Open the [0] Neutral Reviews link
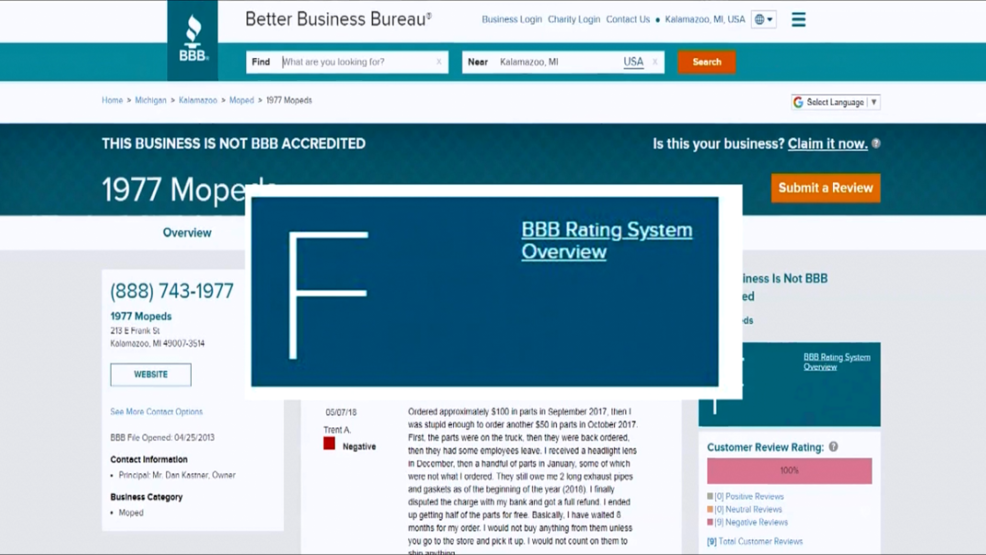The width and height of the screenshot is (986, 555). point(748,509)
